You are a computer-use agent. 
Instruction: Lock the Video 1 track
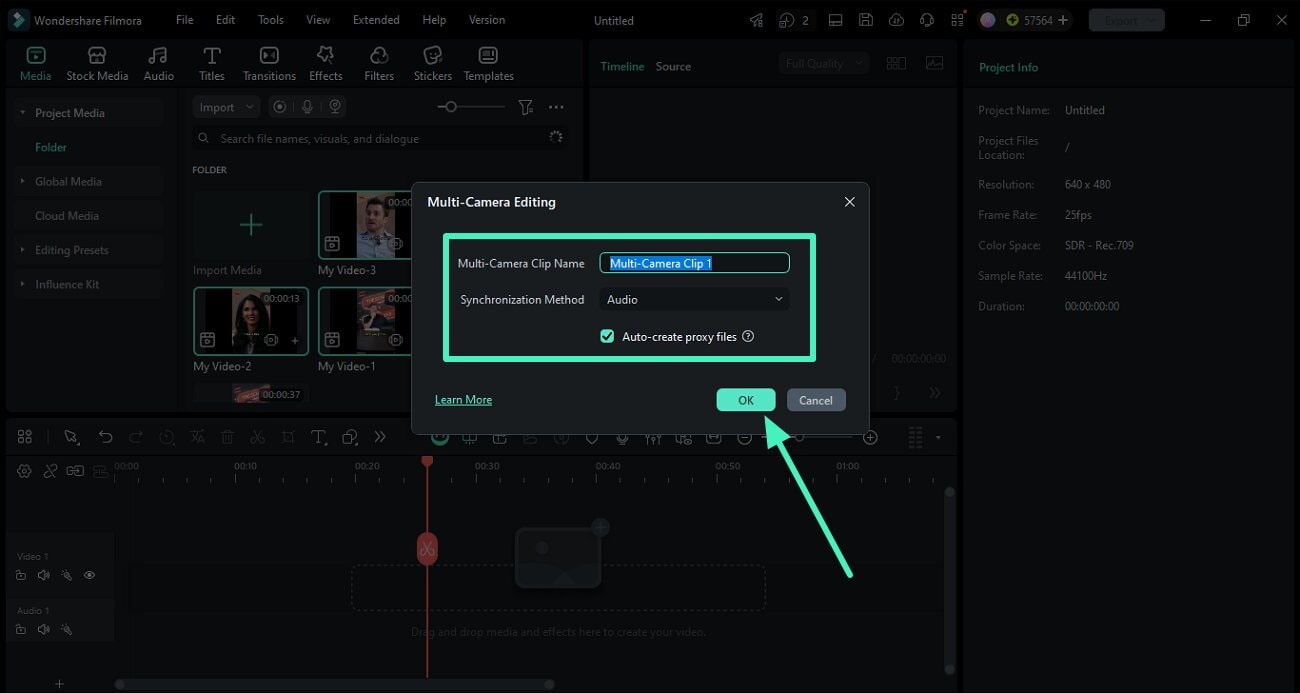21,575
